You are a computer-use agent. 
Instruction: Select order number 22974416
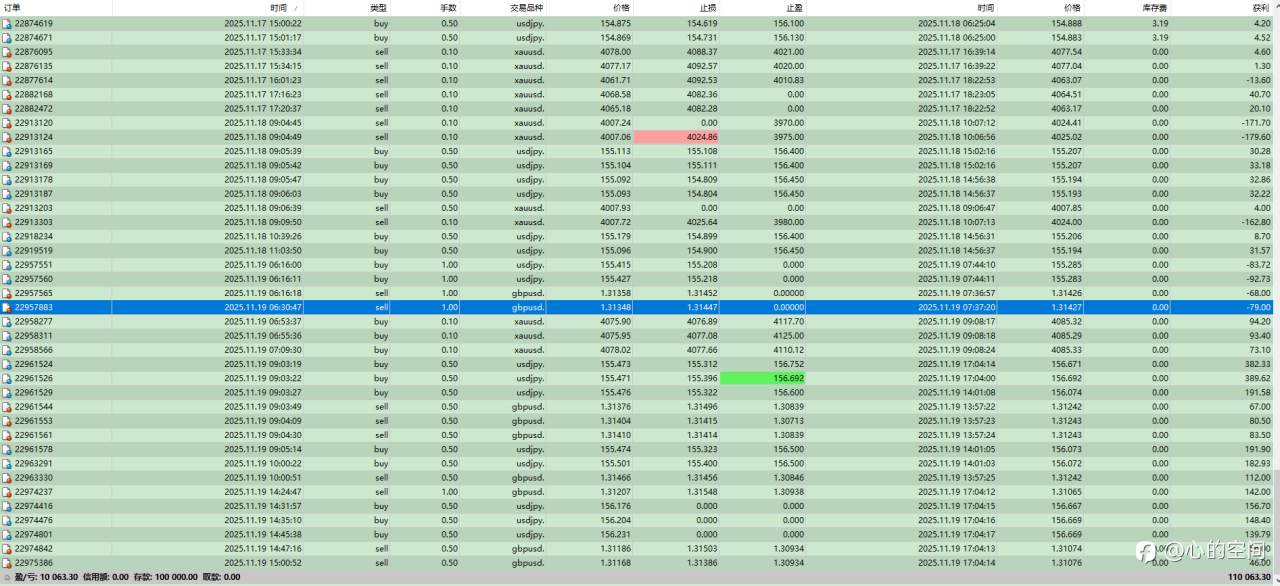(x=34, y=506)
